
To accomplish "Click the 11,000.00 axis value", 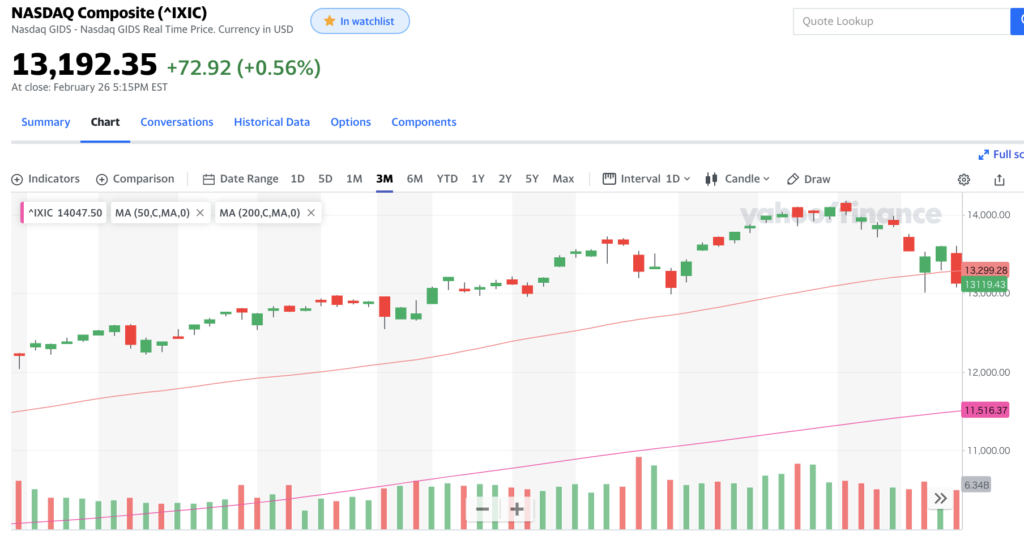I will point(988,450).
